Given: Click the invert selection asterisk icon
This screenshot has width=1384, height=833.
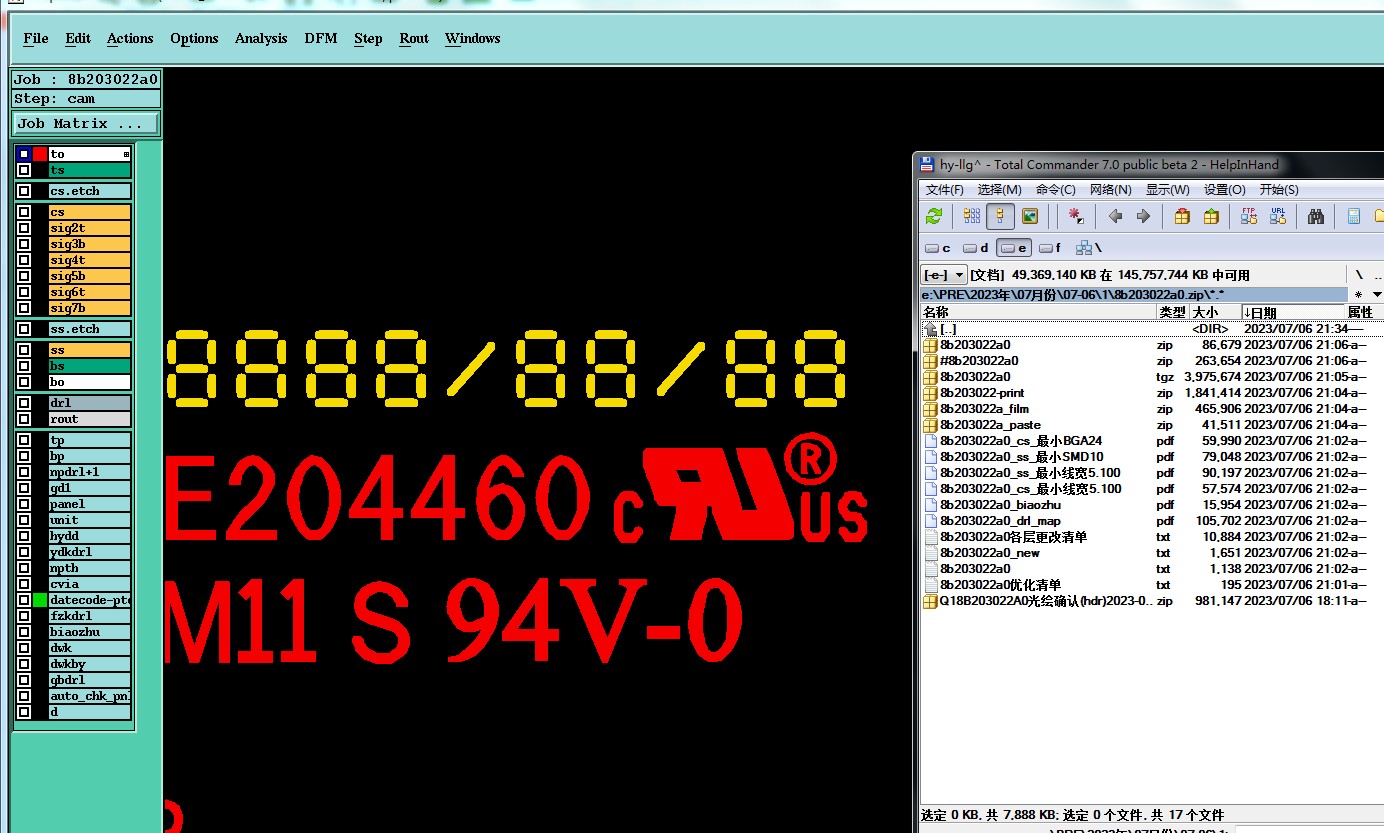Looking at the screenshot, I should click(x=1076, y=216).
